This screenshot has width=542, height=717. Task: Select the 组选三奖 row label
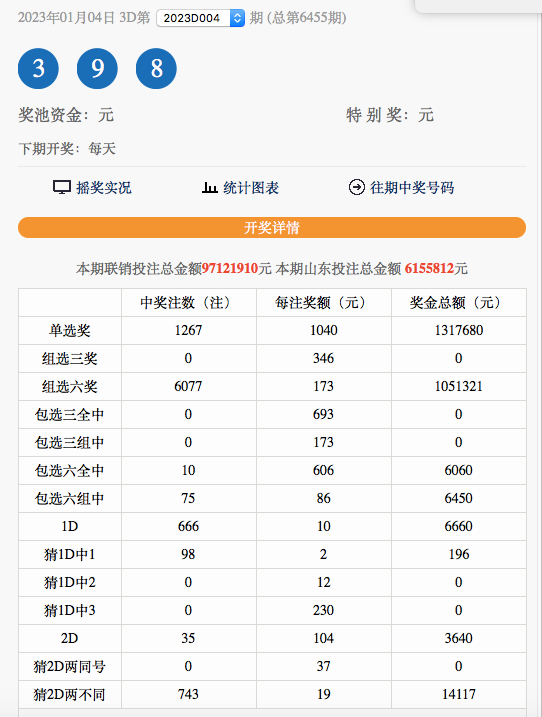(70, 358)
